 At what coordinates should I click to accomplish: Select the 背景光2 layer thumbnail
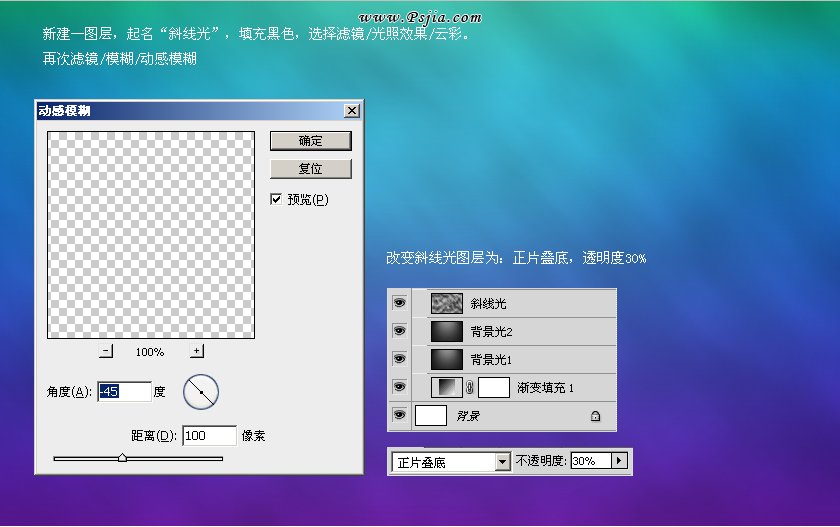coord(446,331)
